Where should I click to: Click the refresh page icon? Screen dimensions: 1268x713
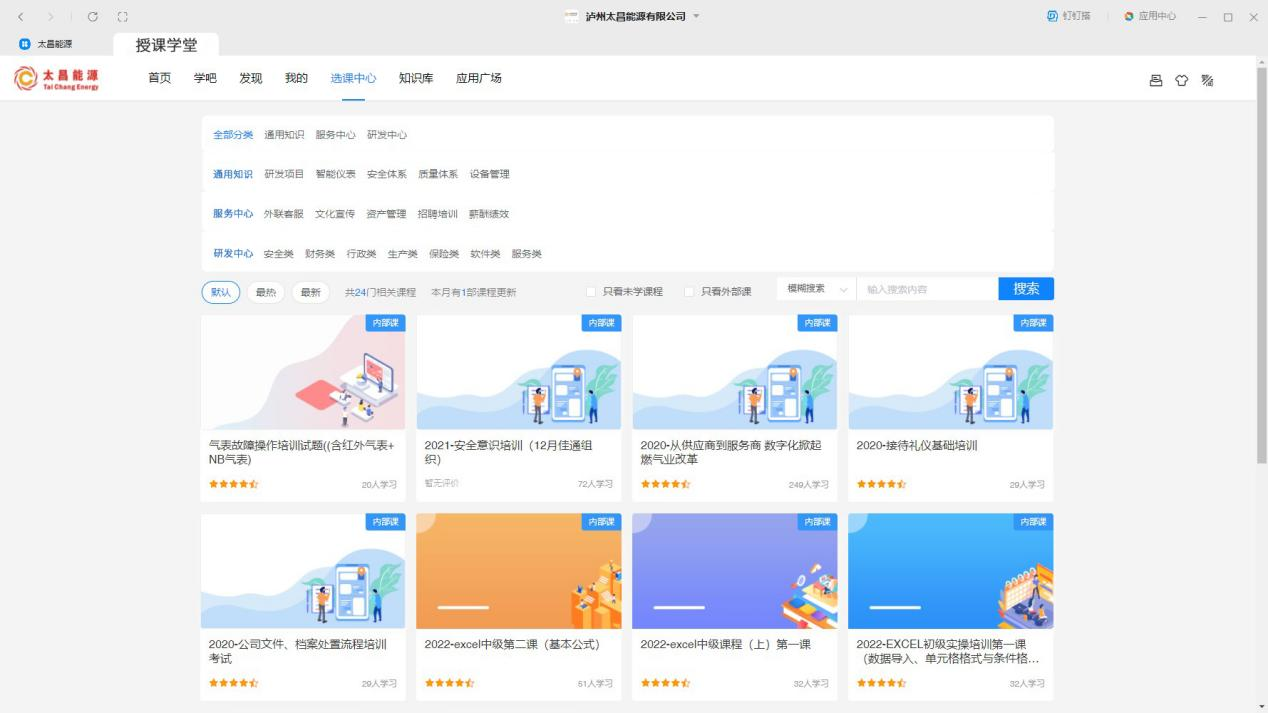pos(93,17)
